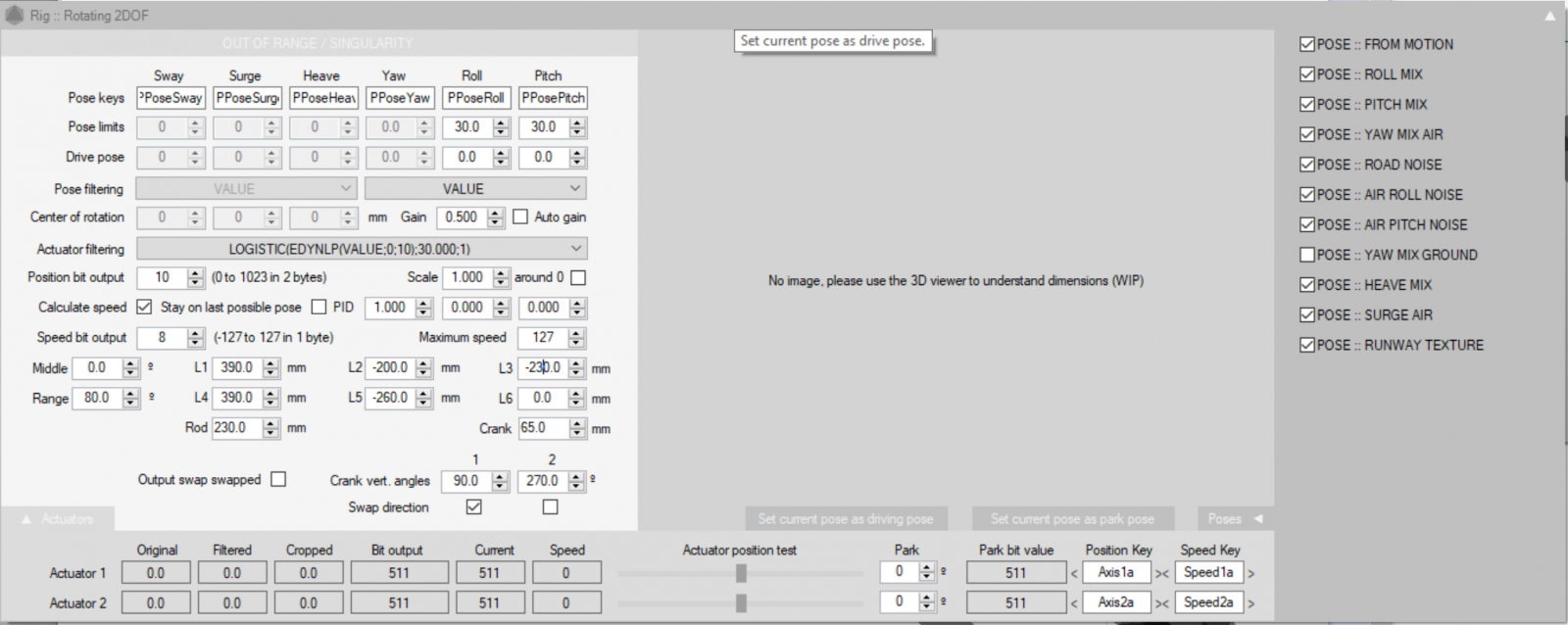Screen dimensions: 1568x625
Task: Toggle POSE :: FROM MOTION checkbox
Action: point(1306,44)
